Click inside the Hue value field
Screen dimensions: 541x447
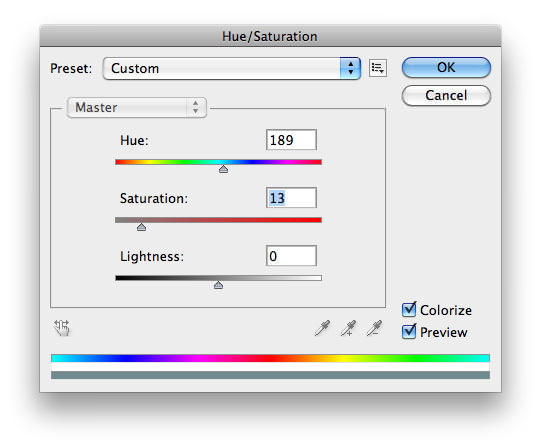pos(291,140)
